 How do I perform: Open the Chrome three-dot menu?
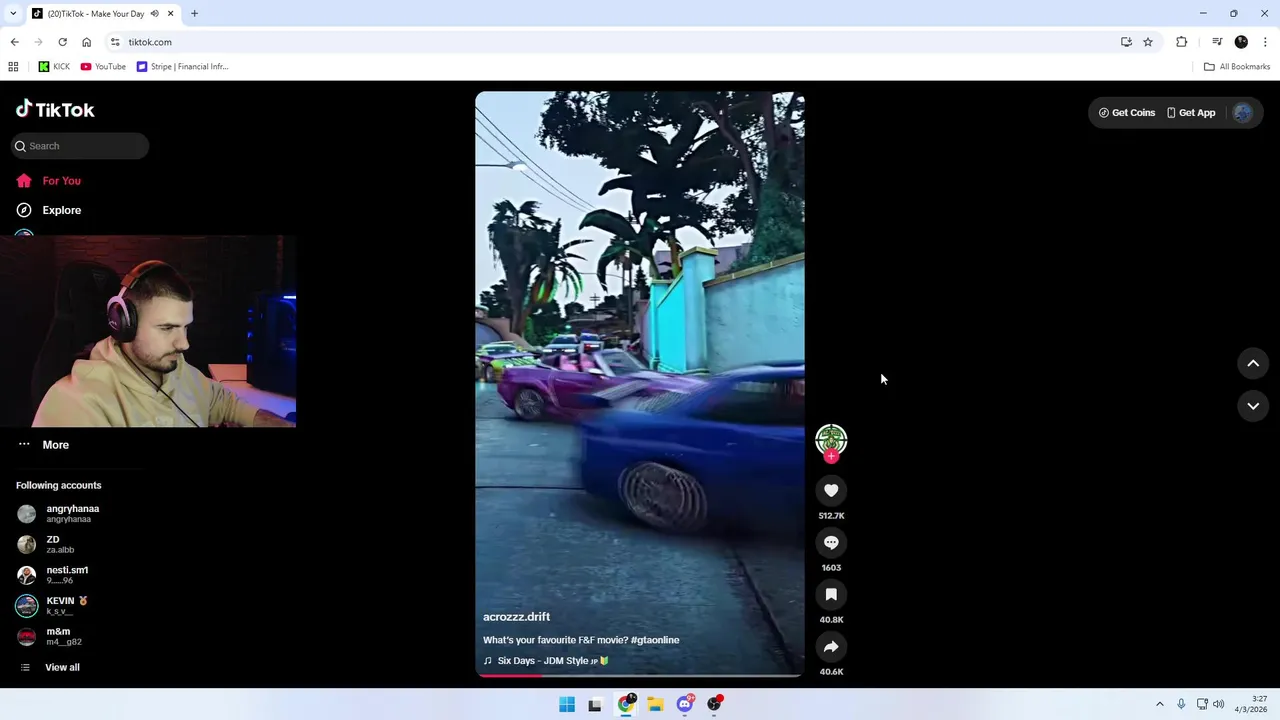click(x=1265, y=42)
